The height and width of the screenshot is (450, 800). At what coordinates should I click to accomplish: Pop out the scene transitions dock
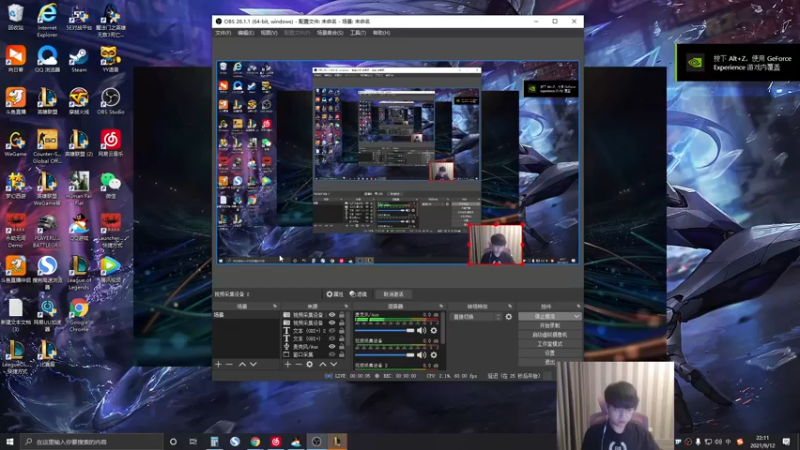coord(510,306)
